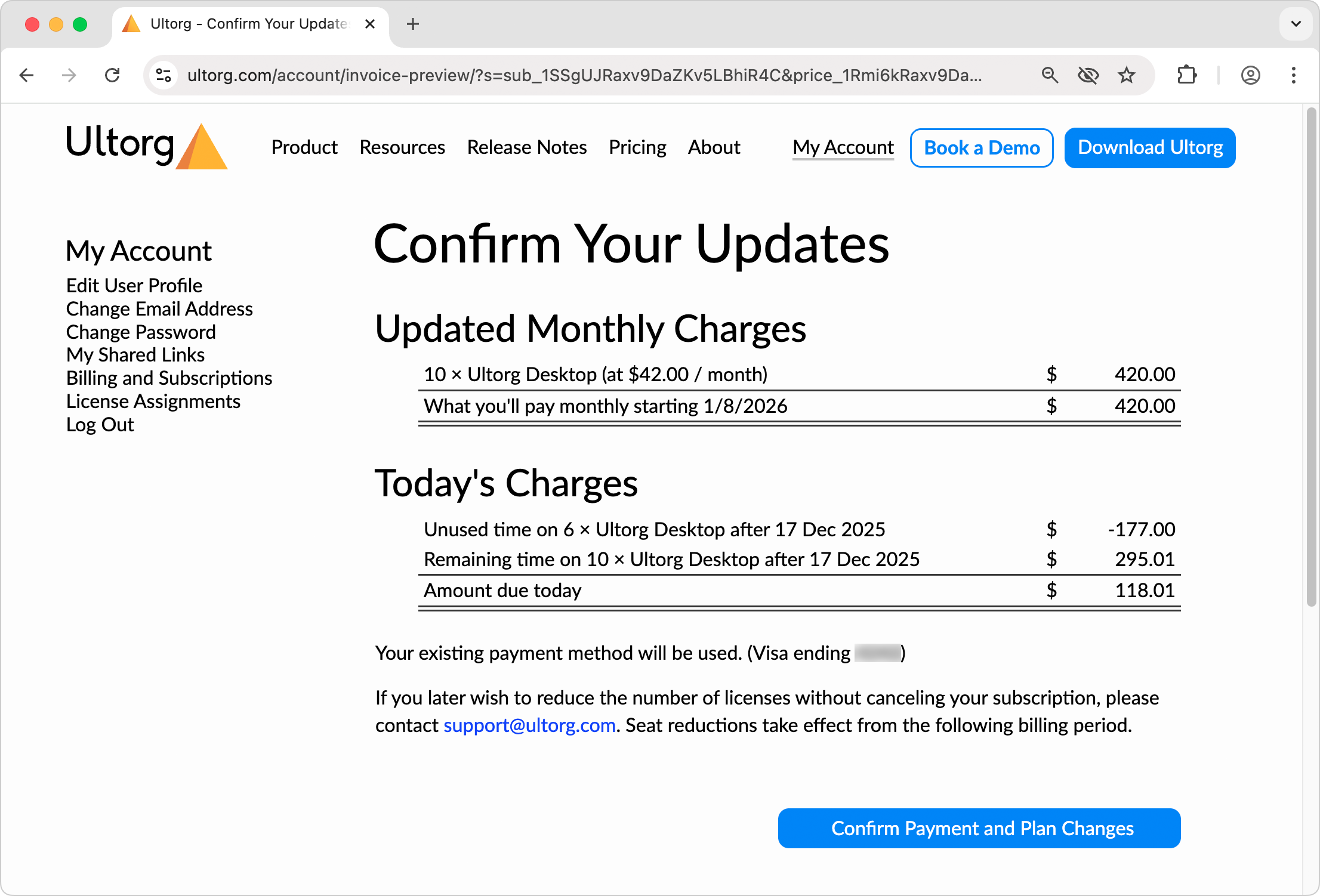
Task: Click the back navigation arrow
Action: 26,75
